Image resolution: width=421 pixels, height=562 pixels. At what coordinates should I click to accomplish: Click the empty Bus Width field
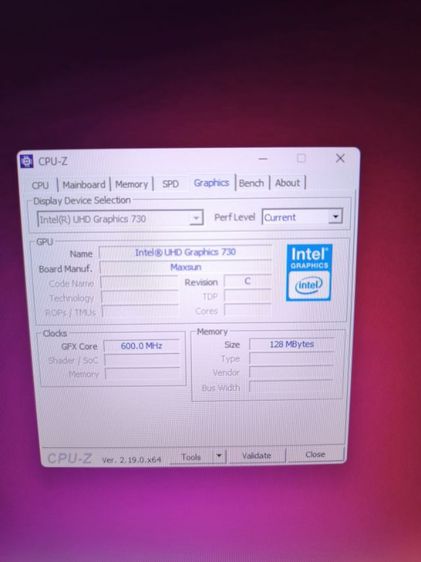point(292,386)
